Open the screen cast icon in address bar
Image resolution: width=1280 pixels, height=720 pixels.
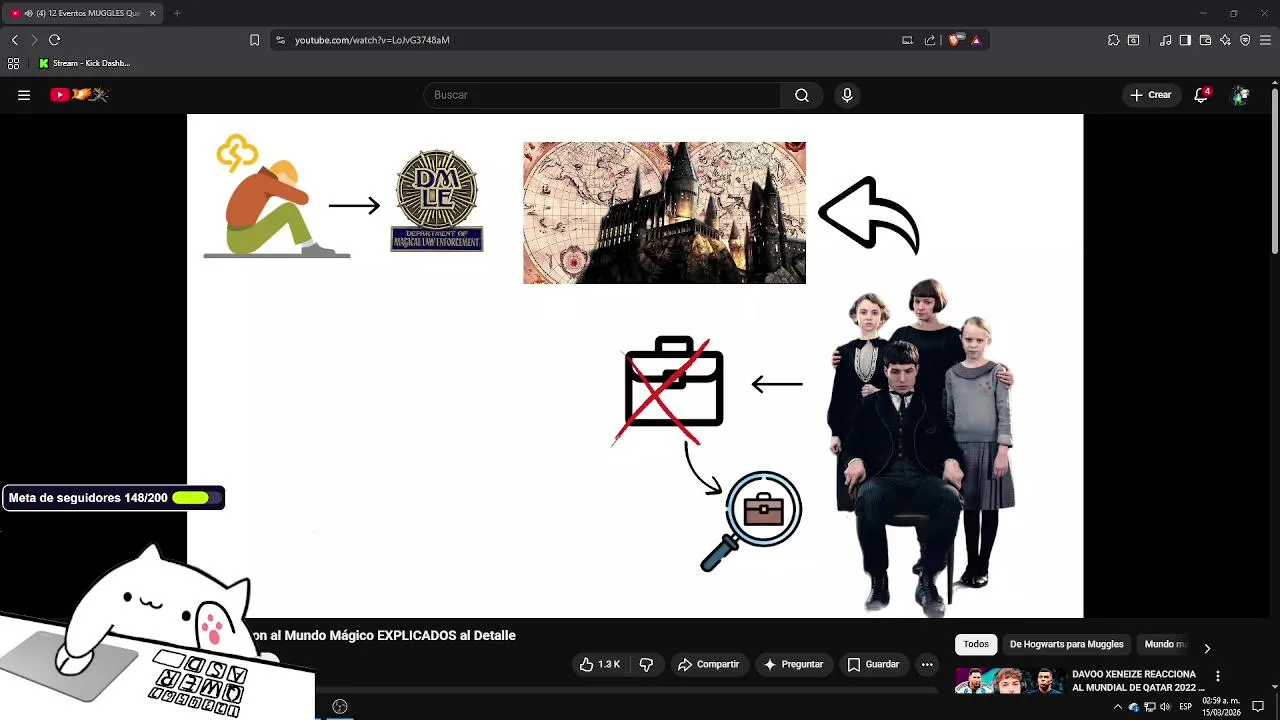pyautogui.click(x=907, y=40)
